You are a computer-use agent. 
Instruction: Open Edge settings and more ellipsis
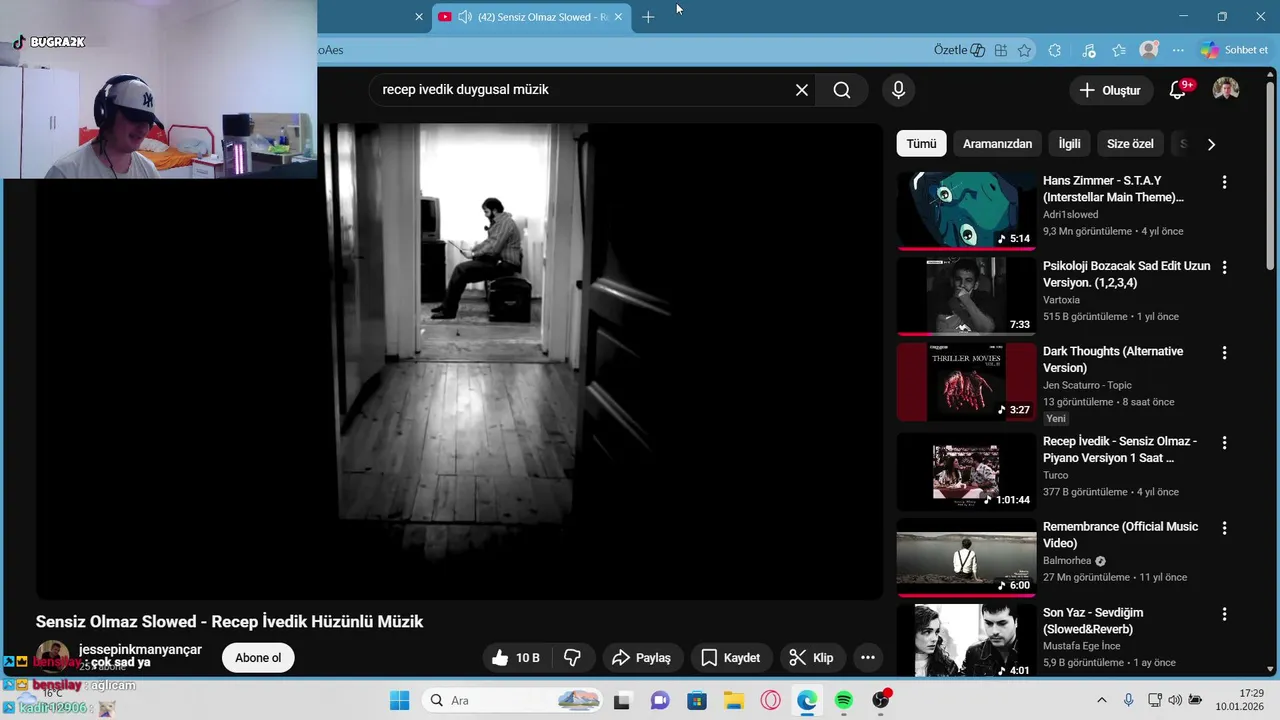(1178, 50)
